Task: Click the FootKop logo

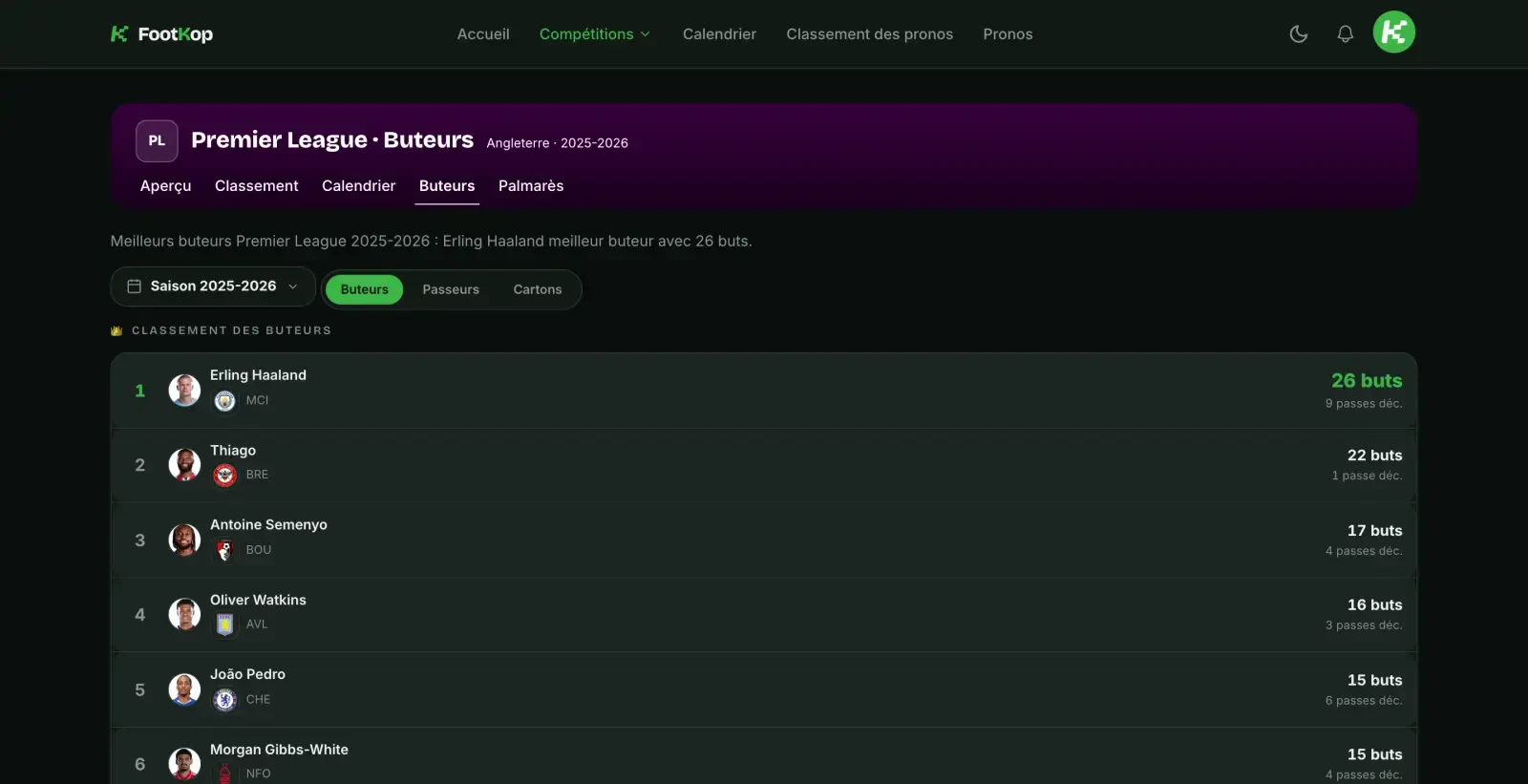Action: (x=161, y=34)
